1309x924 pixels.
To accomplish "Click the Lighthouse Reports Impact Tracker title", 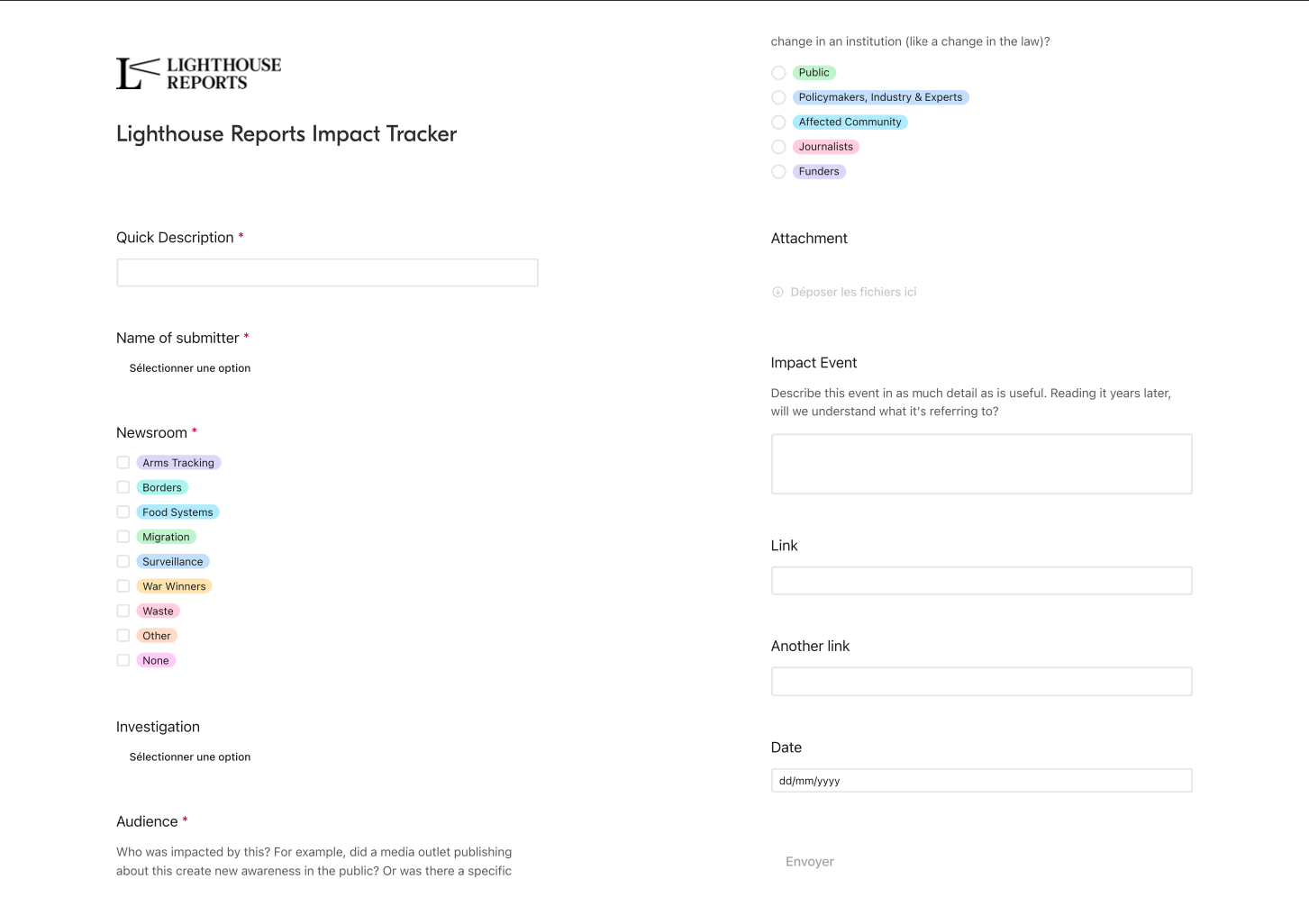I will [286, 134].
